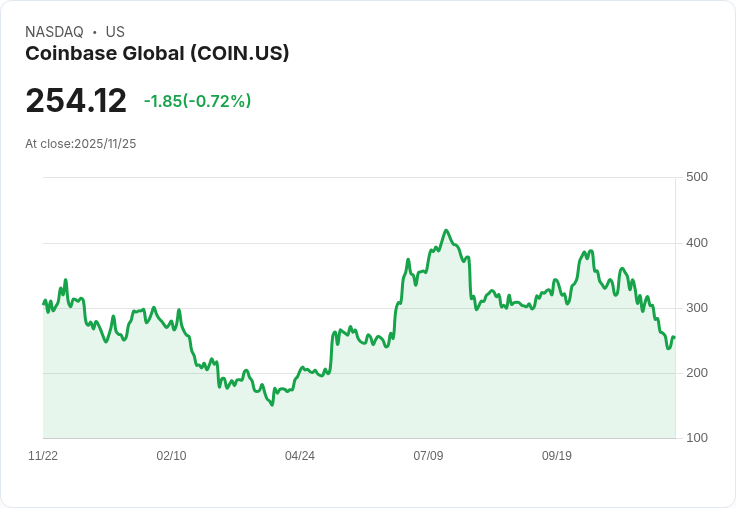
Task: Click the 300 value on the price axis
Action: (697, 308)
